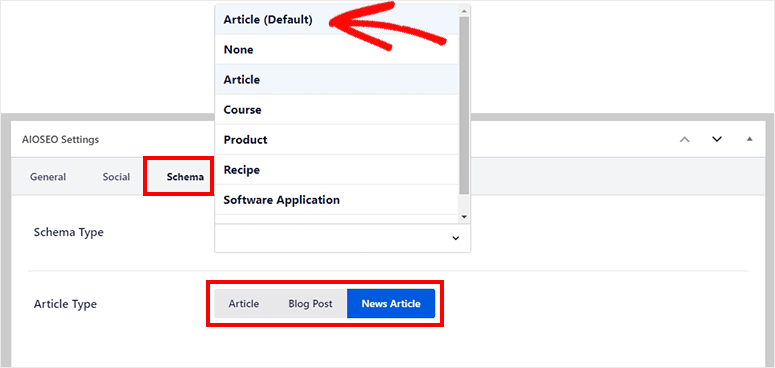The width and height of the screenshot is (775, 368).
Task: Collapse the AIOSEO Settings panel triangle
Action: coord(749,139)
